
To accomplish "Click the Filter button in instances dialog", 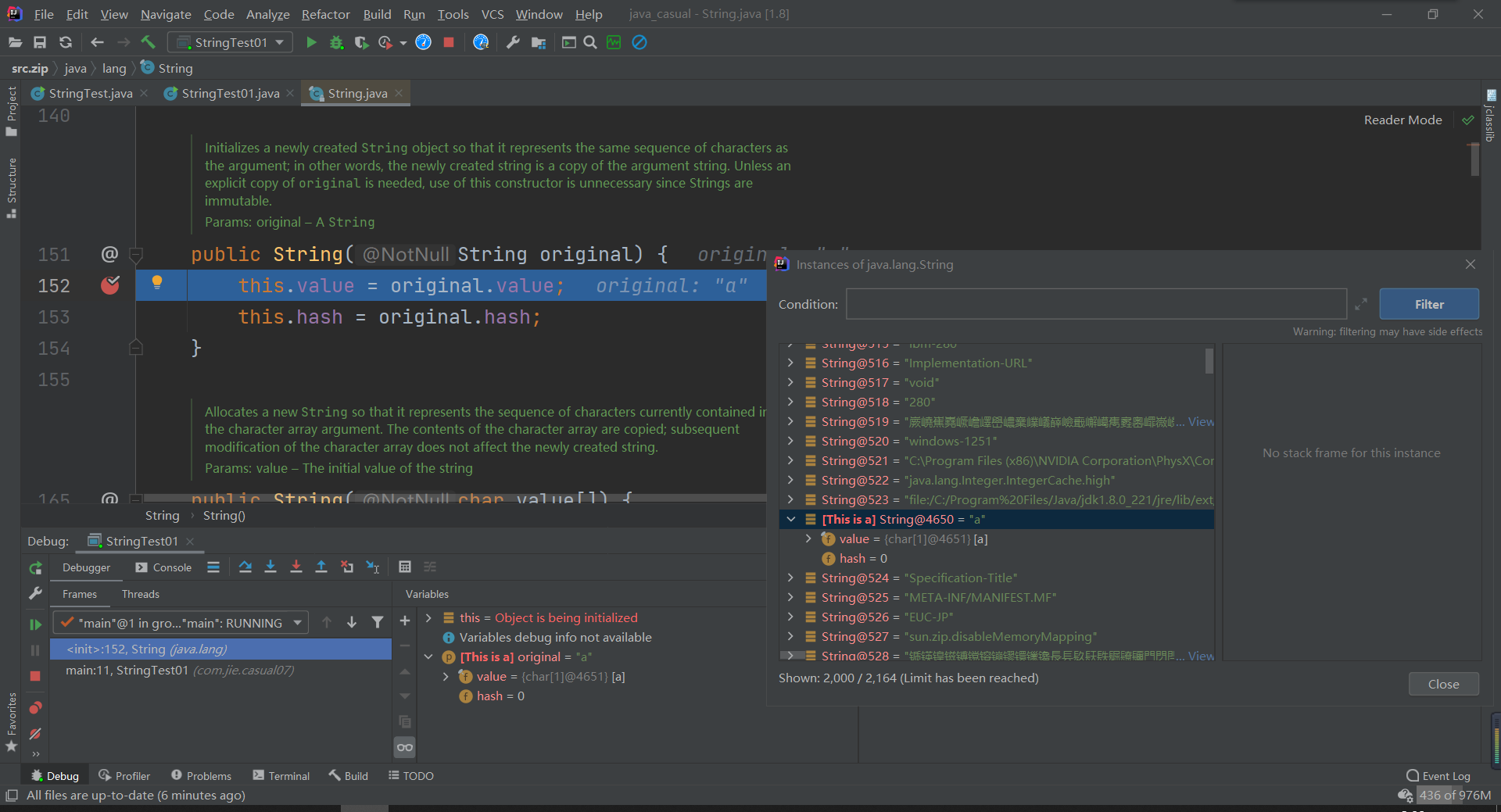I will [x=1429, y=304].
